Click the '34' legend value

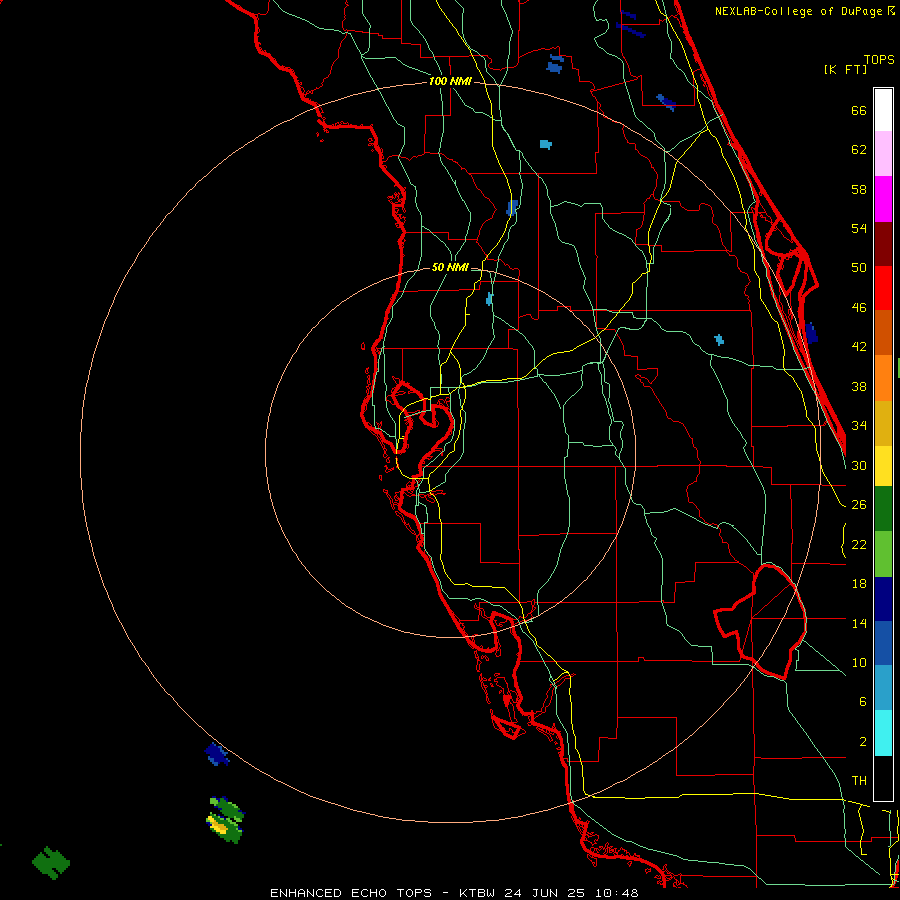tap(859, 425)
